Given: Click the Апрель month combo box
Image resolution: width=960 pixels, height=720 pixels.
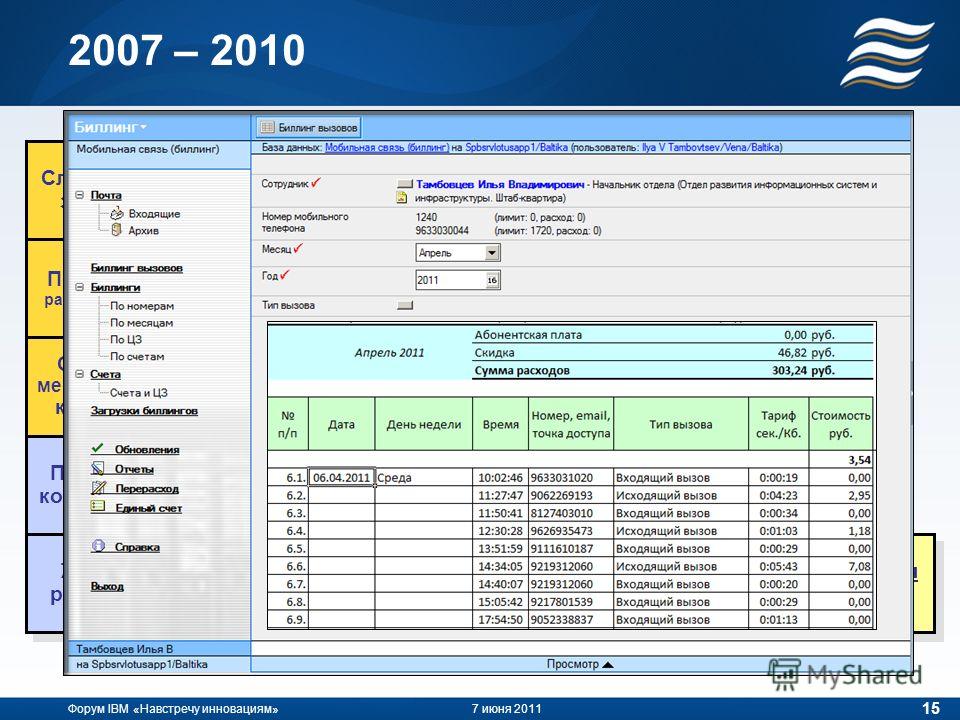Looking at the screenshot, I should tap(458, 252).
